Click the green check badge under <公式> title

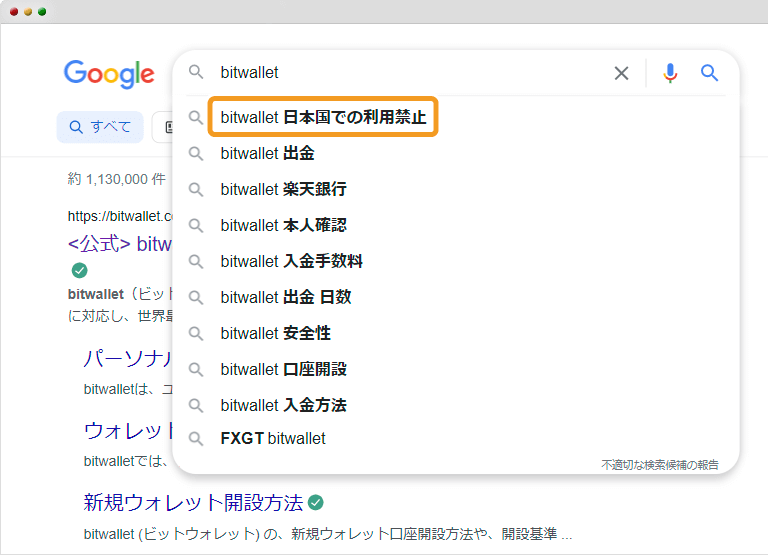79,270
